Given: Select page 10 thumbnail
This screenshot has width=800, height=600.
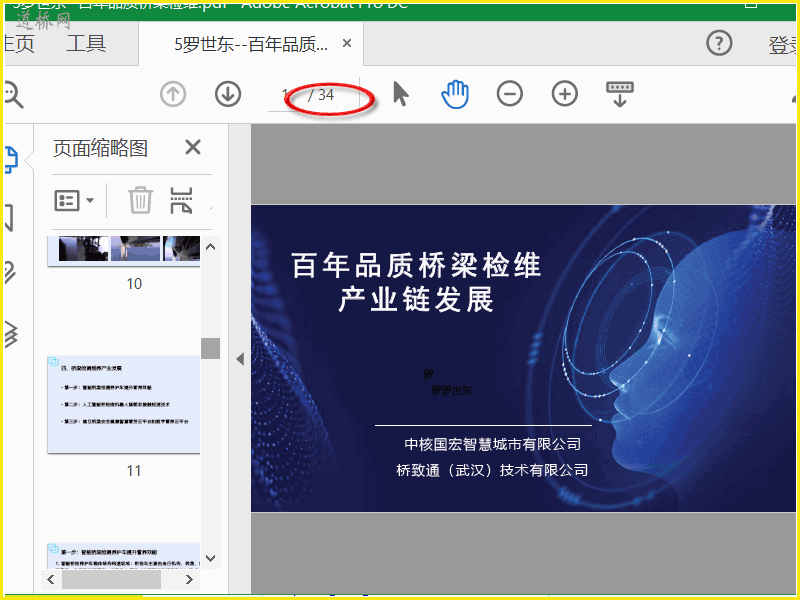Looking at the screenshot, I should click(x=124, y=251).
